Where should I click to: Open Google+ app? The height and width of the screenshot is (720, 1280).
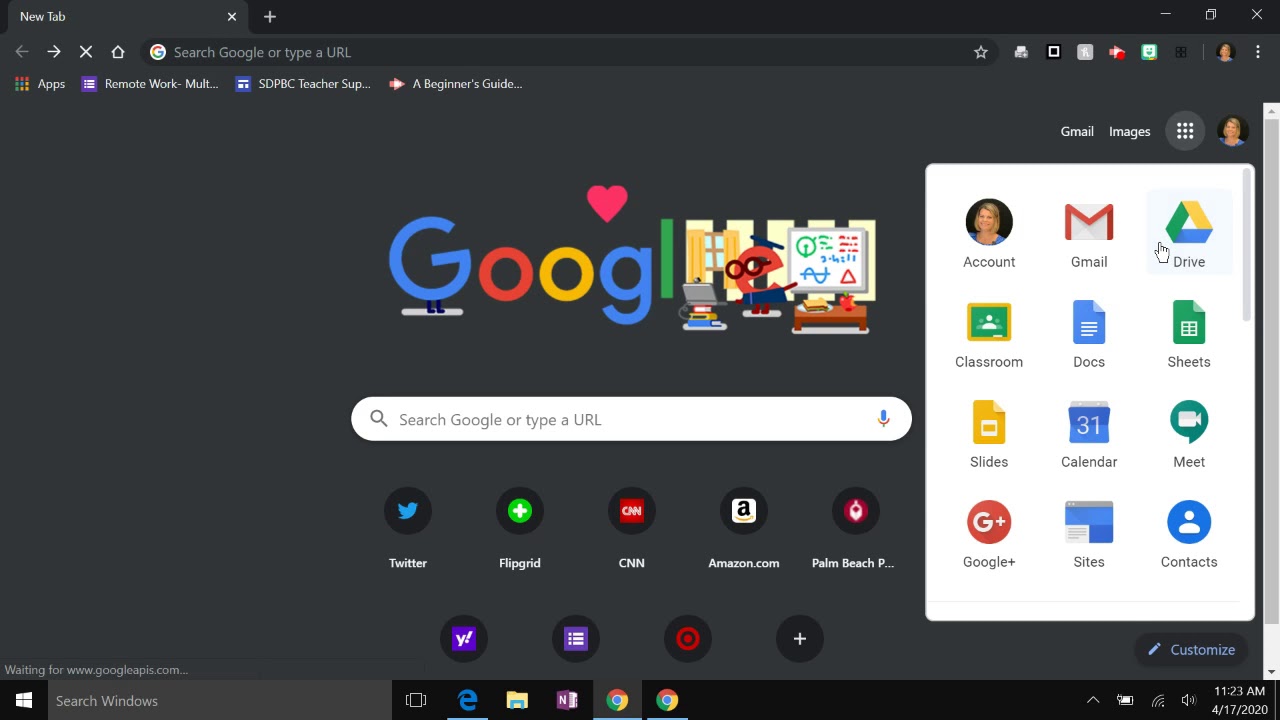tap(989, 532)
